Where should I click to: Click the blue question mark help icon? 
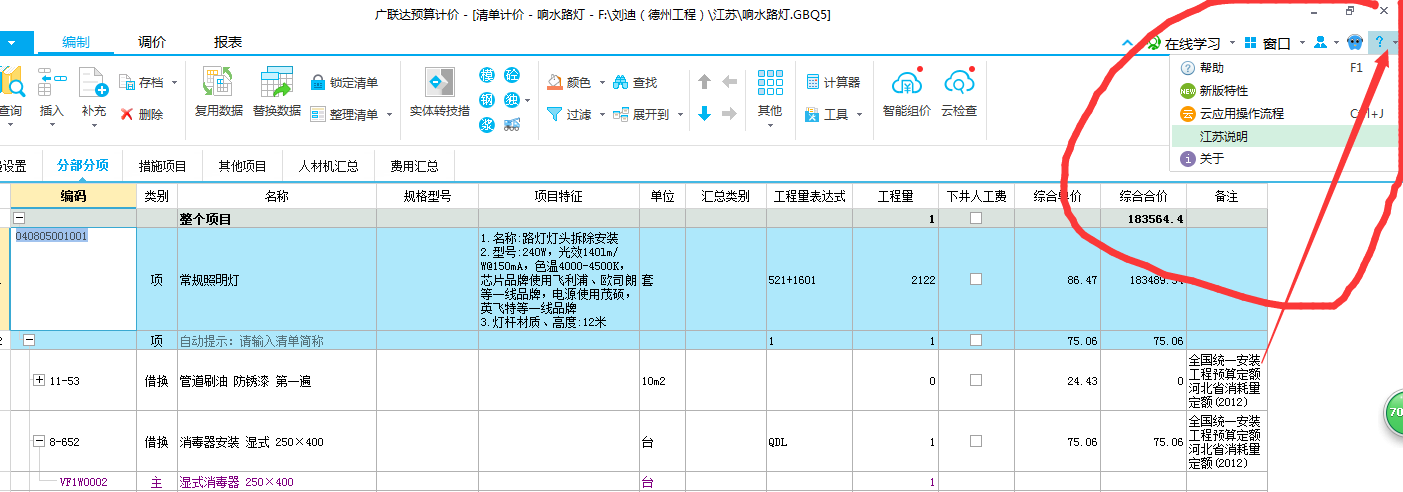(x=1379, y=42)
